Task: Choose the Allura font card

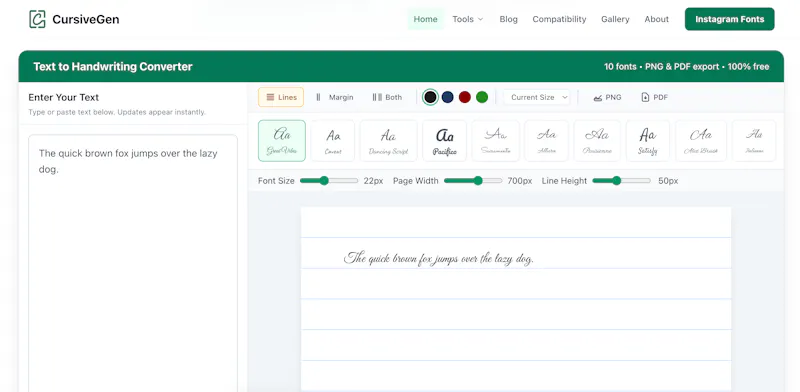Action: [x=546, y=141]
